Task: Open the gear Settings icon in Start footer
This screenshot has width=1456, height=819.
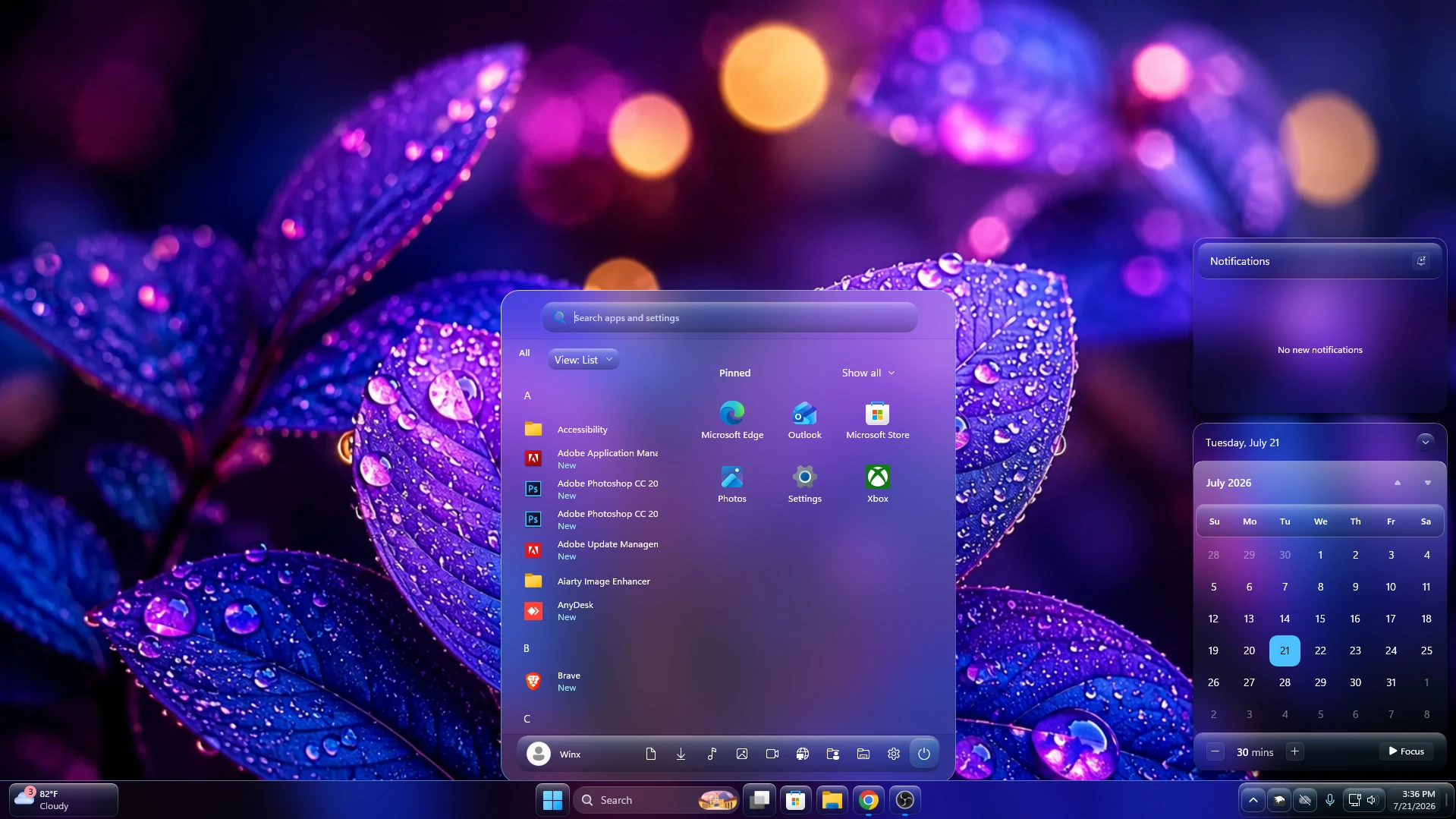Action: click(x=894, y=754)
